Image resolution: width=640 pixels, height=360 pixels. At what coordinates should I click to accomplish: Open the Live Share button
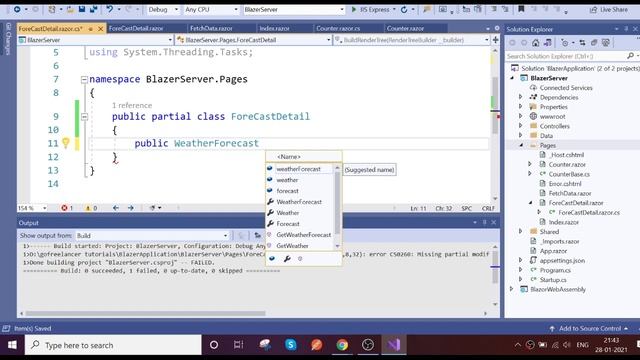609,9
